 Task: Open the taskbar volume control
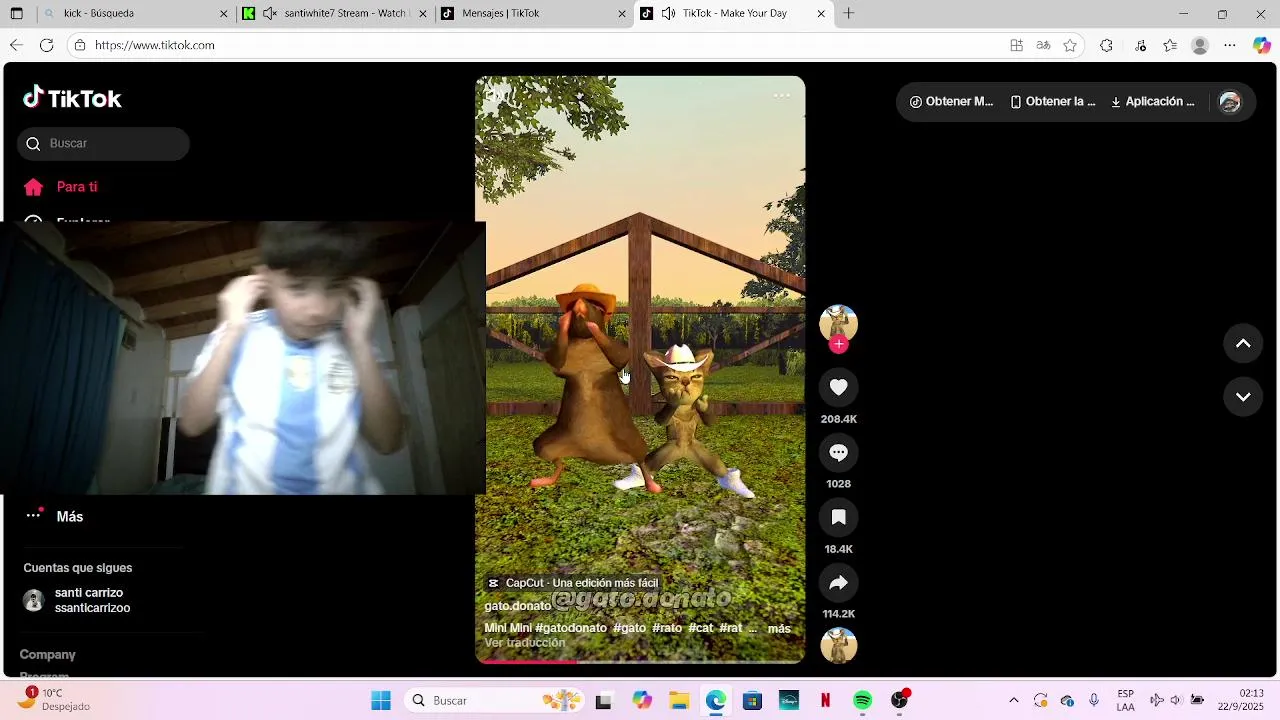tap(1176, 701)
